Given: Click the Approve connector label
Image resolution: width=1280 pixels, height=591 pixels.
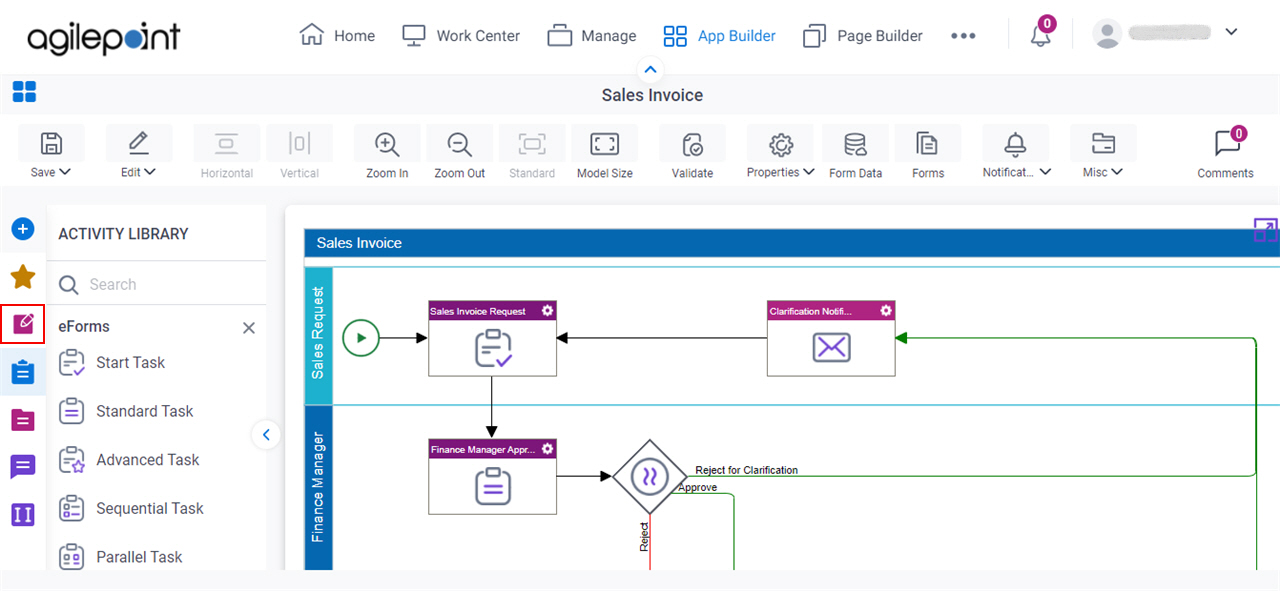Looking at the screenshot, I should (697, 487).
